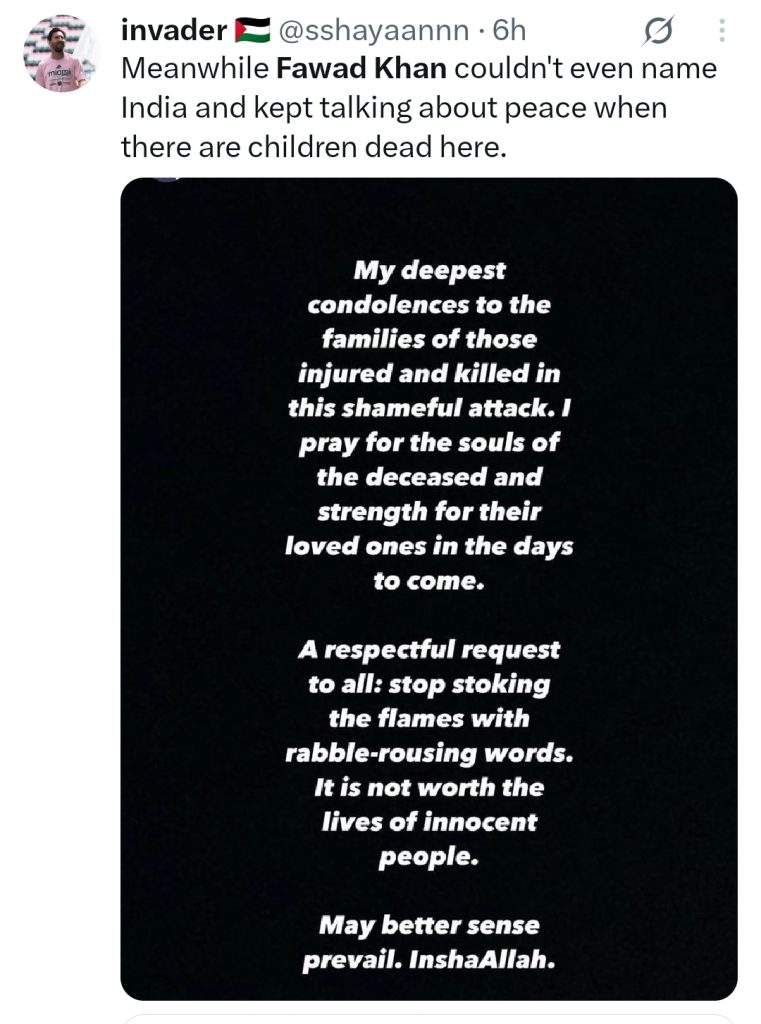Click the invader profile avatar
The image size is (761, 1024).
coord(61,54)
